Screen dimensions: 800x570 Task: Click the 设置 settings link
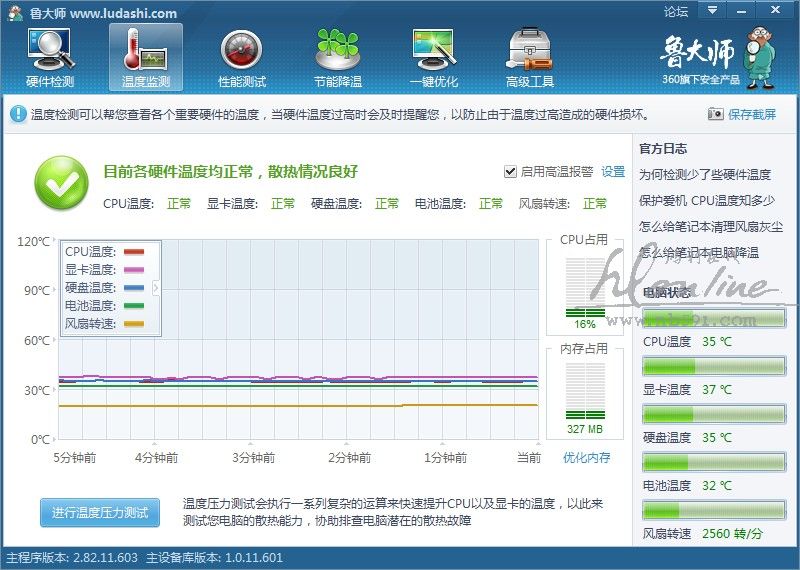[x=612, y=172]
